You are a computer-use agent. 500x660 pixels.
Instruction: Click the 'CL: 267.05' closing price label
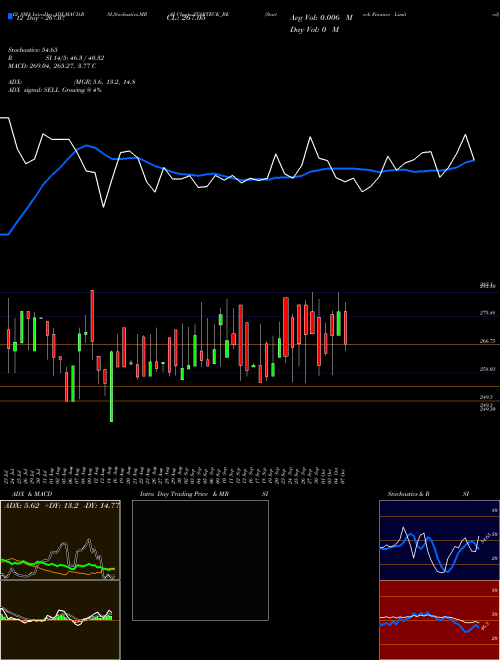point(186,18)
